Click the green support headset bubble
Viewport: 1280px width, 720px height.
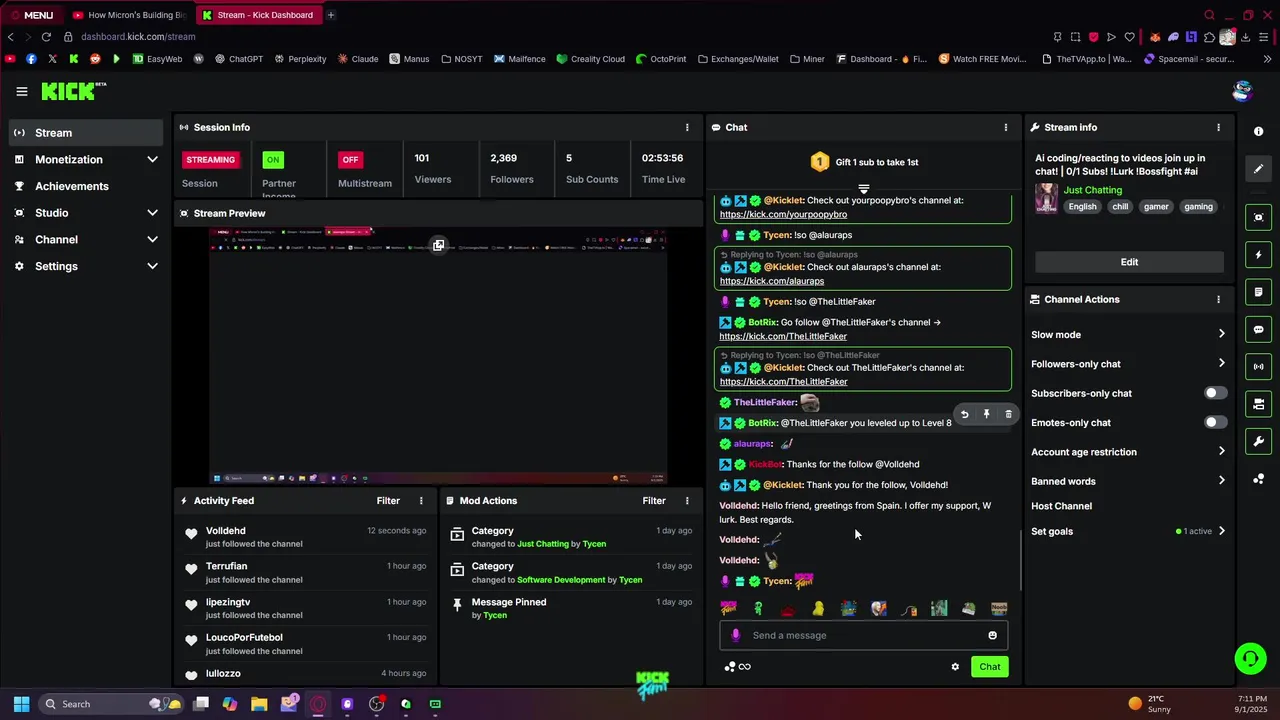[1250, 658]
